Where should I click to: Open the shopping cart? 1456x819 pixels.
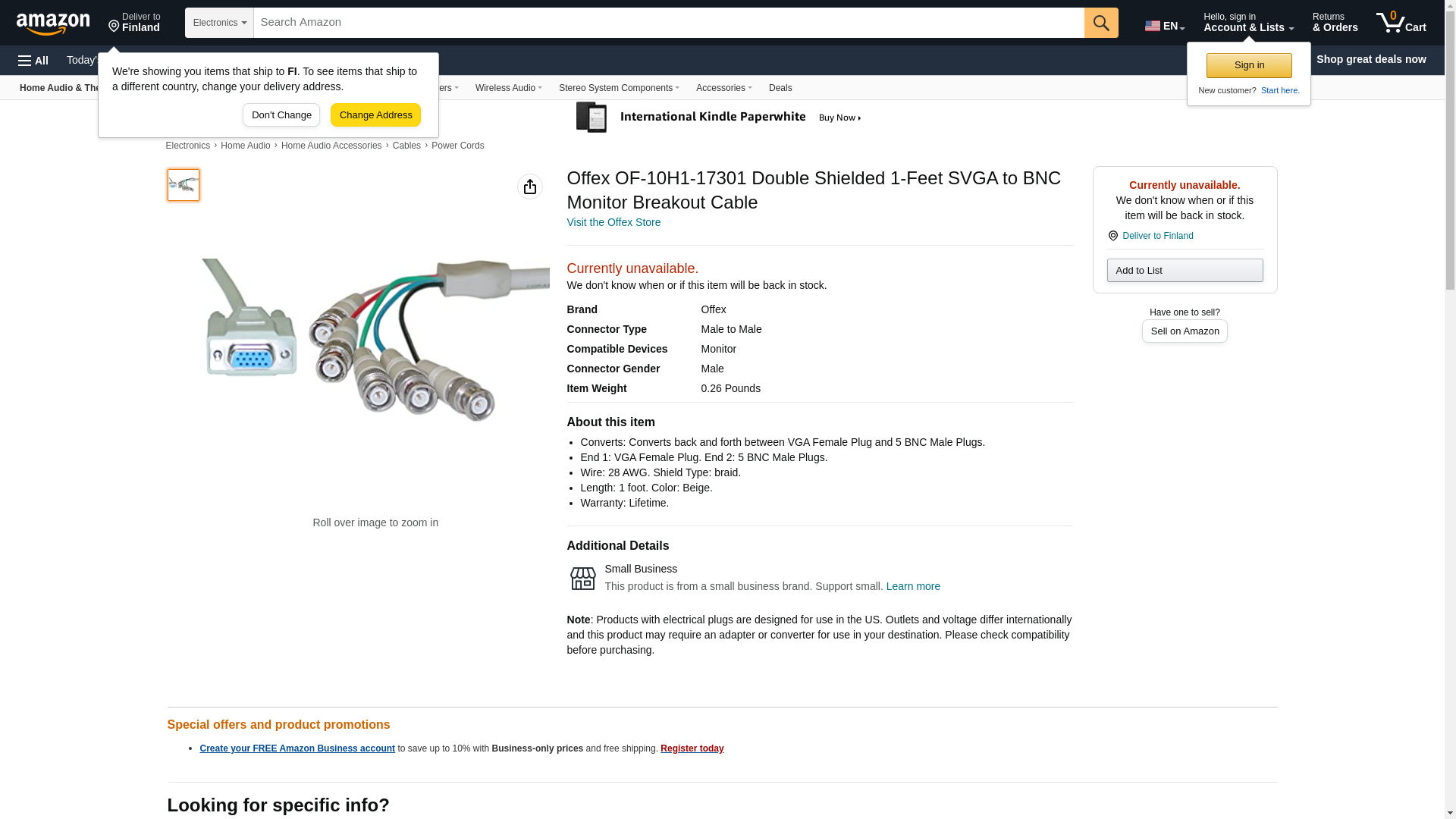1401,23
